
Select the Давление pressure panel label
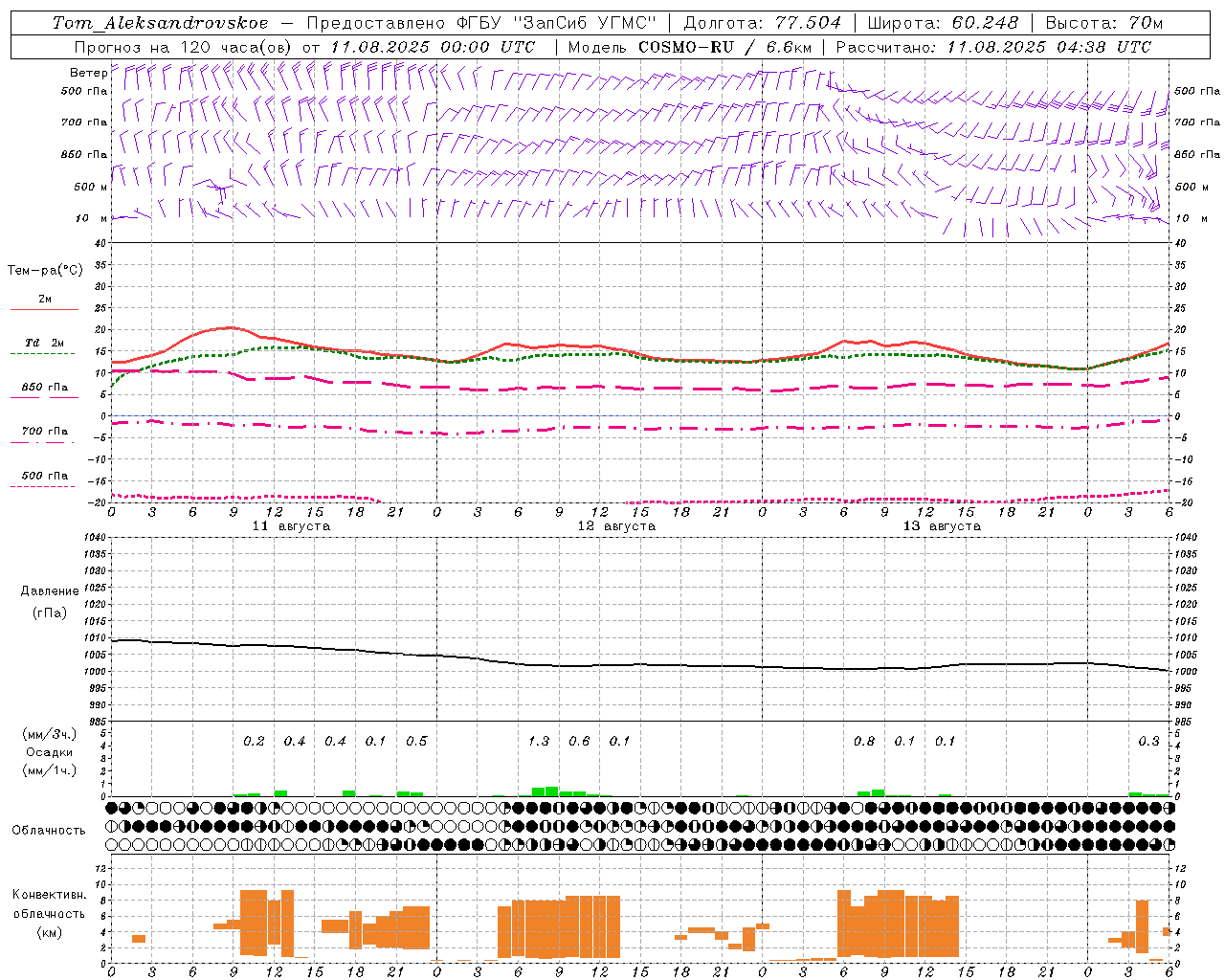coord(50,591)
